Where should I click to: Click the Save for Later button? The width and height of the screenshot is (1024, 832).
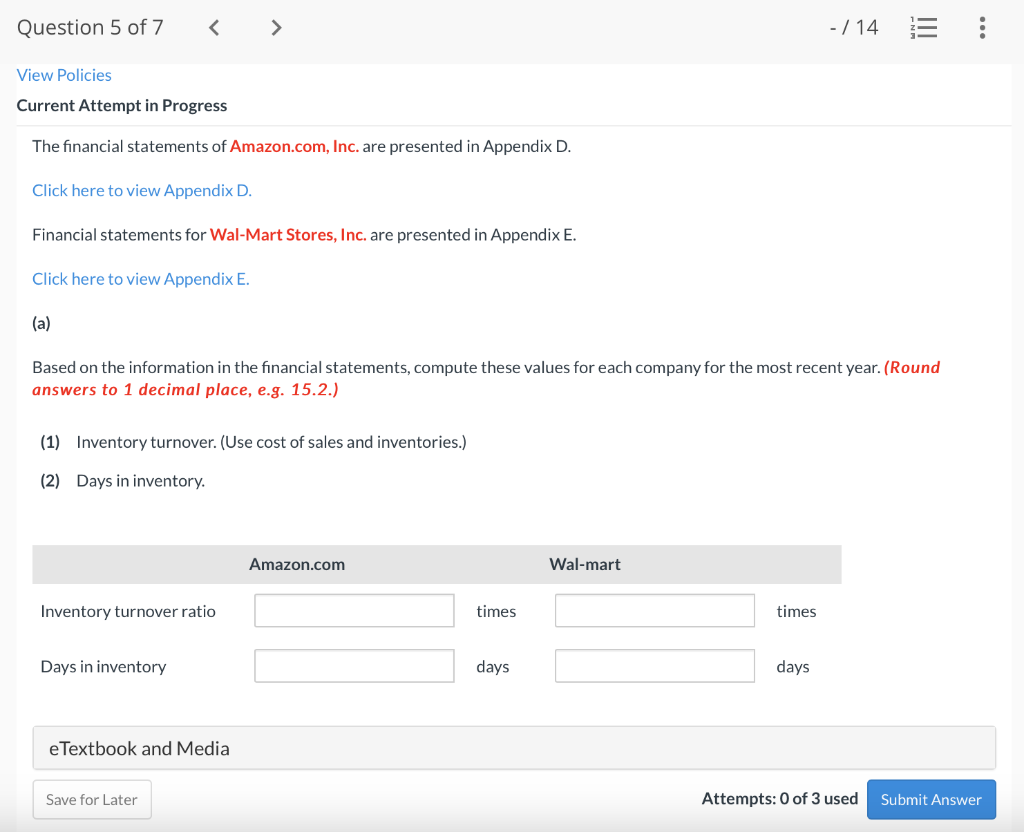coord(92,799)
